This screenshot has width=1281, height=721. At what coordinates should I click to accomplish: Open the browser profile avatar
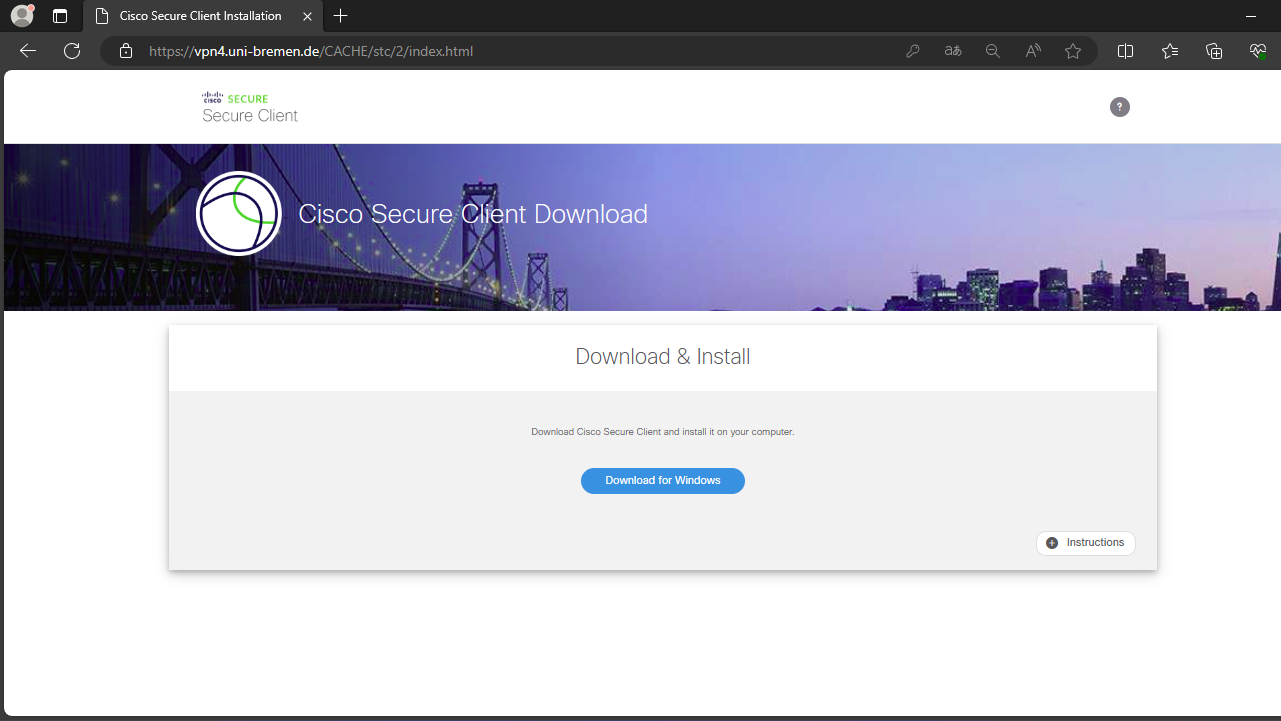click(x=22, y=16)
